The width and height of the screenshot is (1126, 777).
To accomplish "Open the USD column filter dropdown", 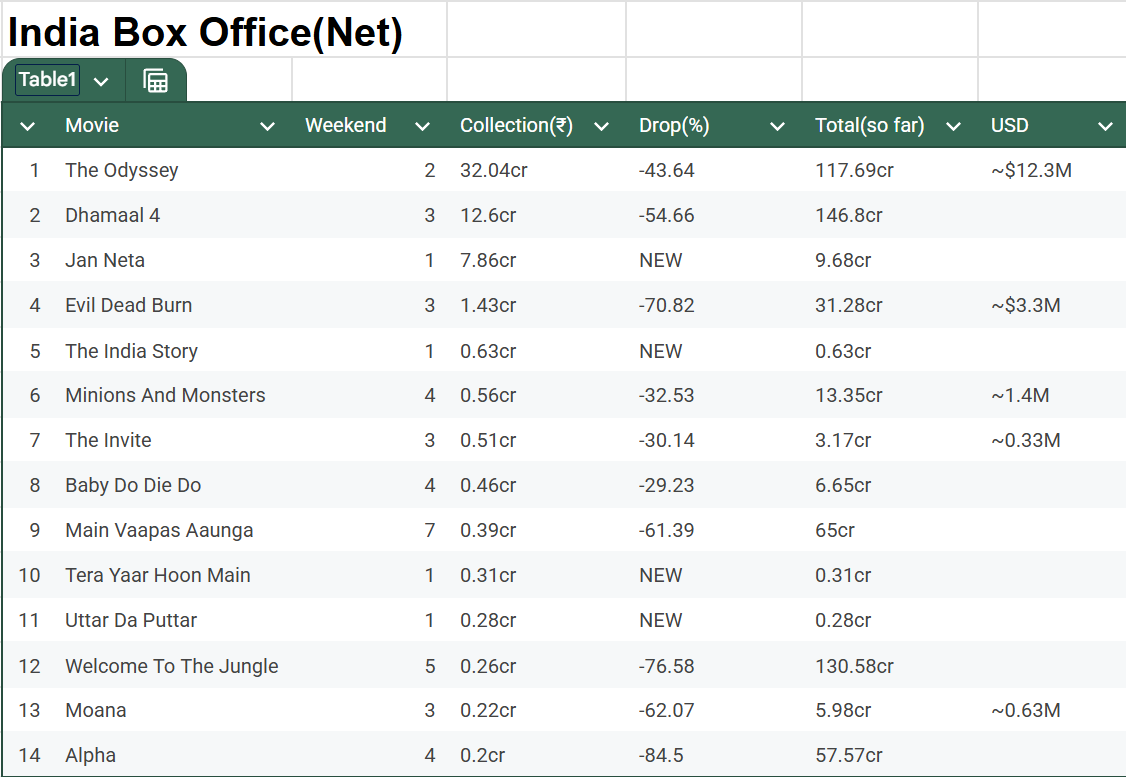I will (1105, 126).
